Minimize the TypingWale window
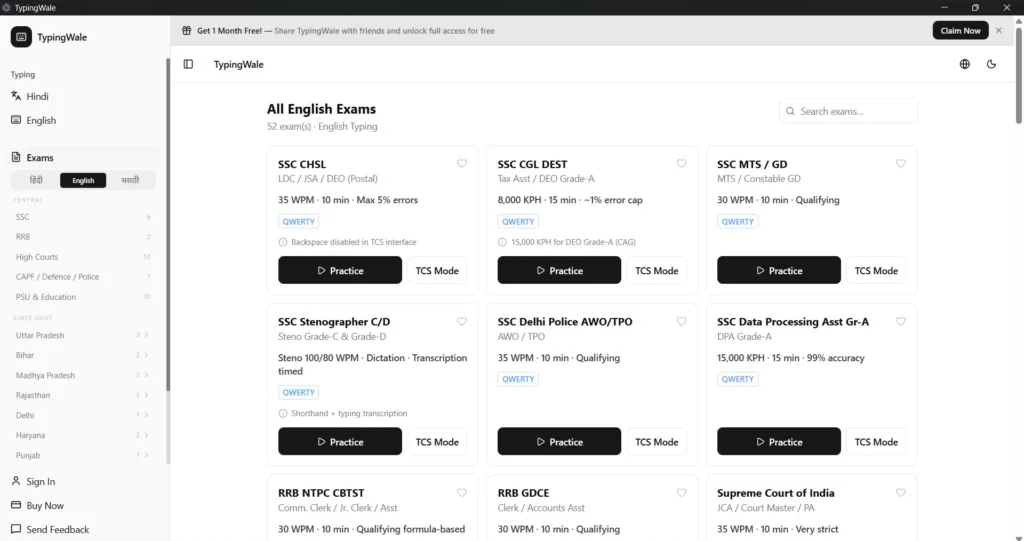This screenshot has width=1024, height=541. tap(944, 7)
